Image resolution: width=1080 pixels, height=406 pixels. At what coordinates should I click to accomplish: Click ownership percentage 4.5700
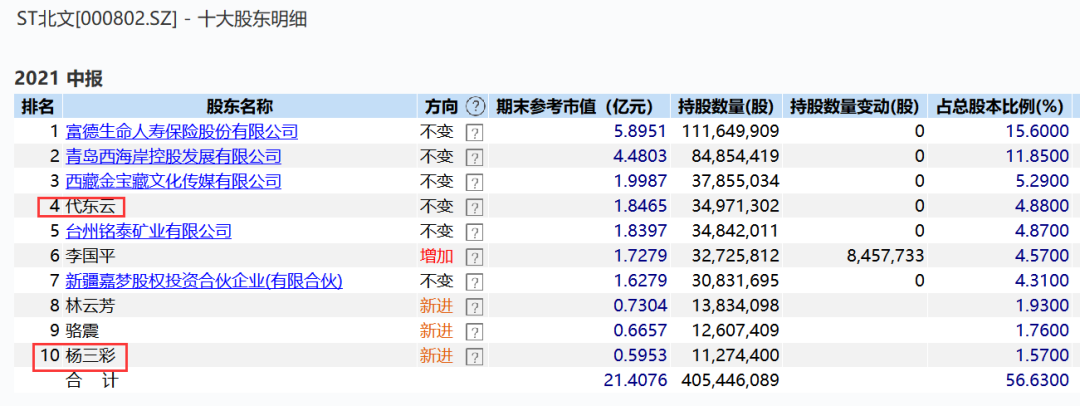[x=1041, y=256]
